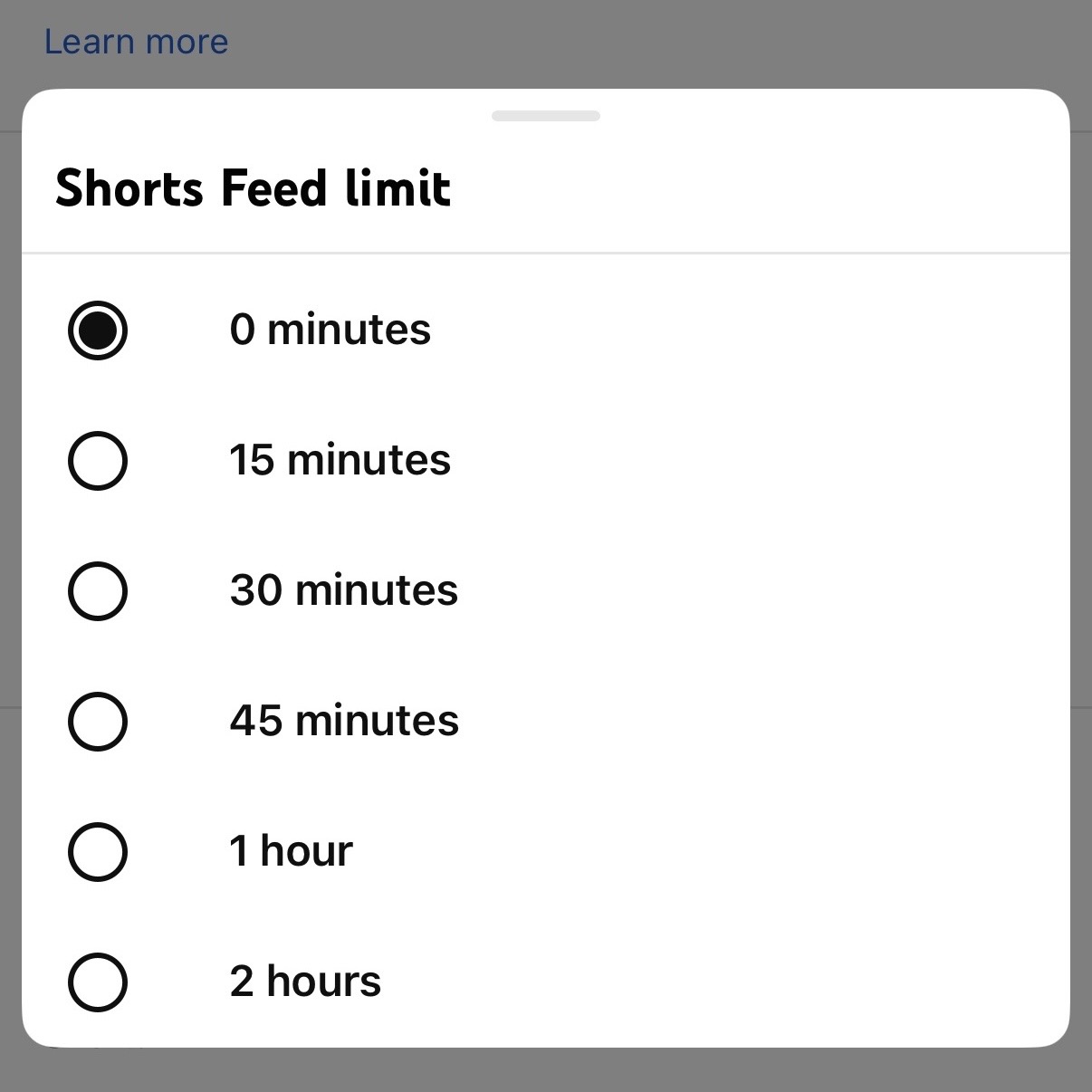
Task: Select the 1 hour radio circle
Action: click(98, 852)
